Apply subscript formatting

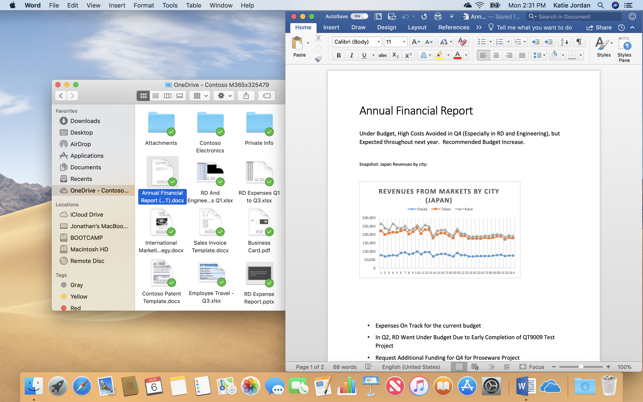tap(395, 55)
